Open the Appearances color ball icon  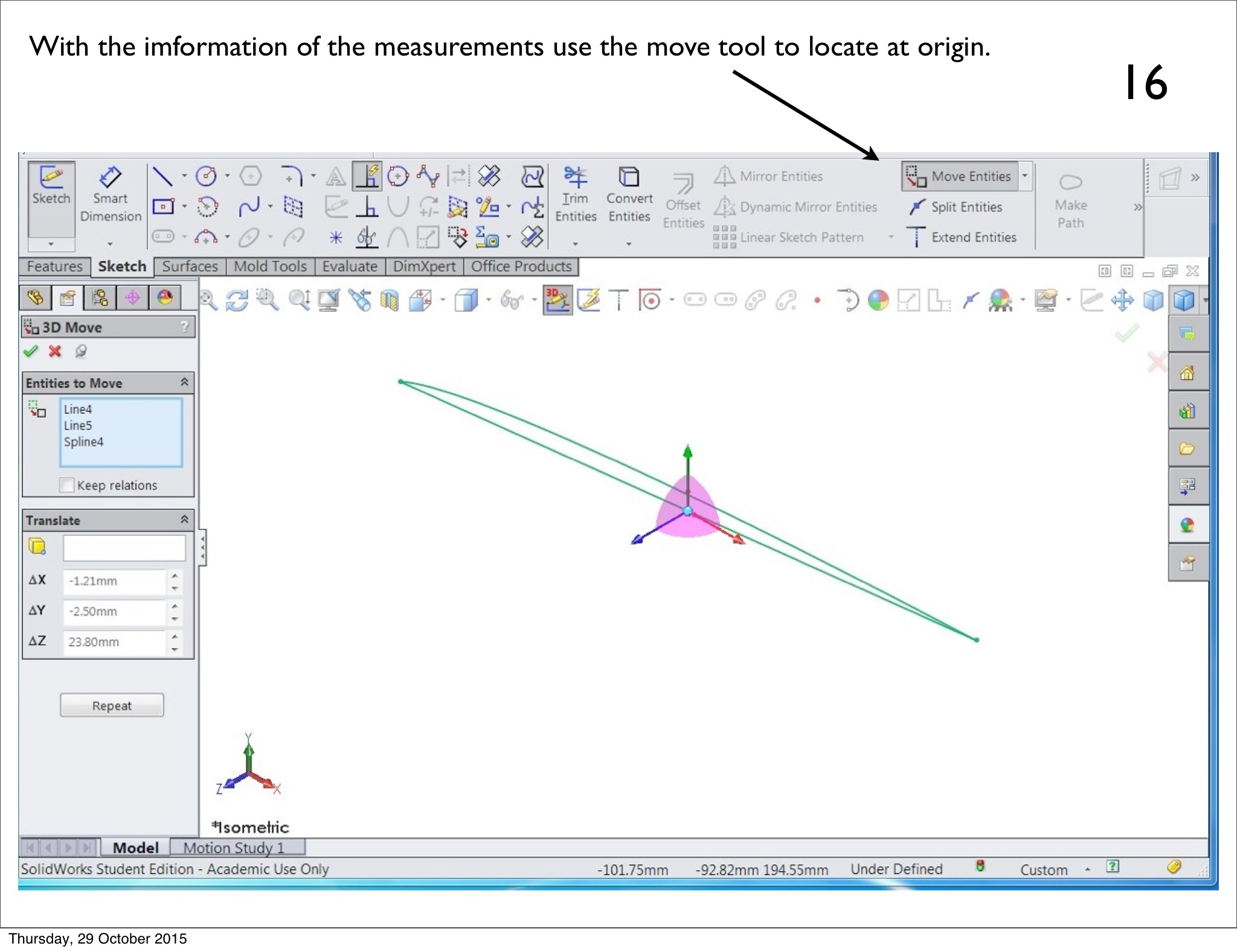pos(1187,524)
